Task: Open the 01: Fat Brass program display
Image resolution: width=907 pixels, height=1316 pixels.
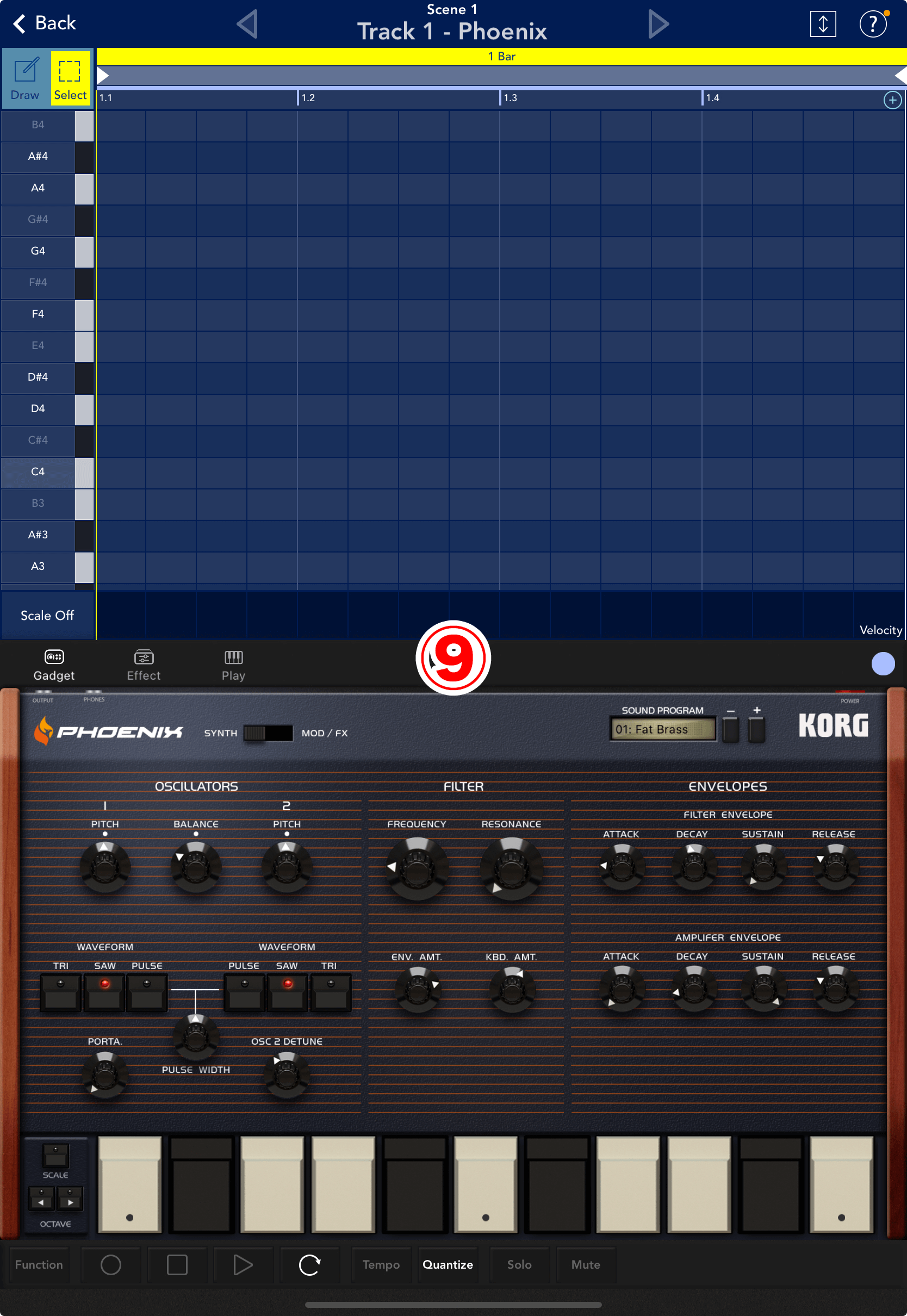Action: click(663, 729)
